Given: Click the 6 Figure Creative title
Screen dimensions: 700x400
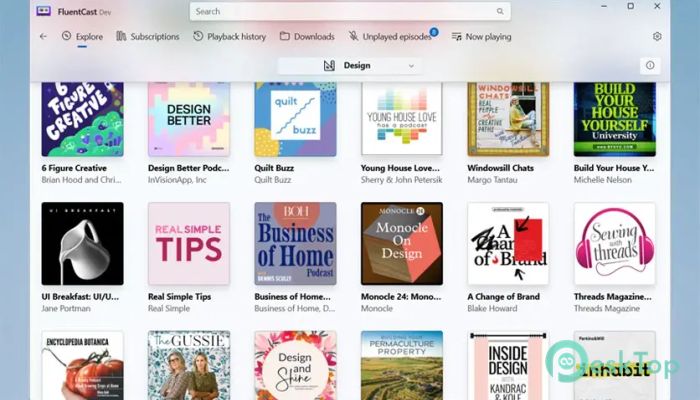Looking at the screenshot, I should pyautogui.click(x=74, y=168).
